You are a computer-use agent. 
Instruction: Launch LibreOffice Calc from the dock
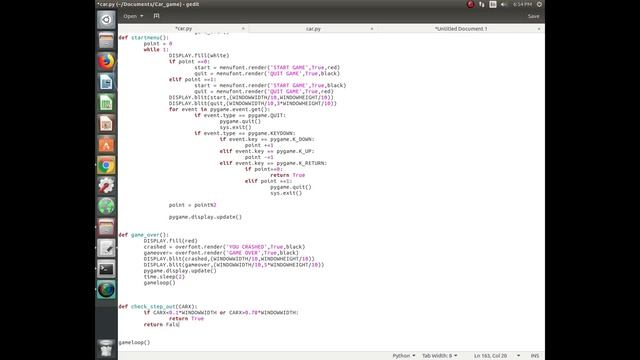point(106,103)
